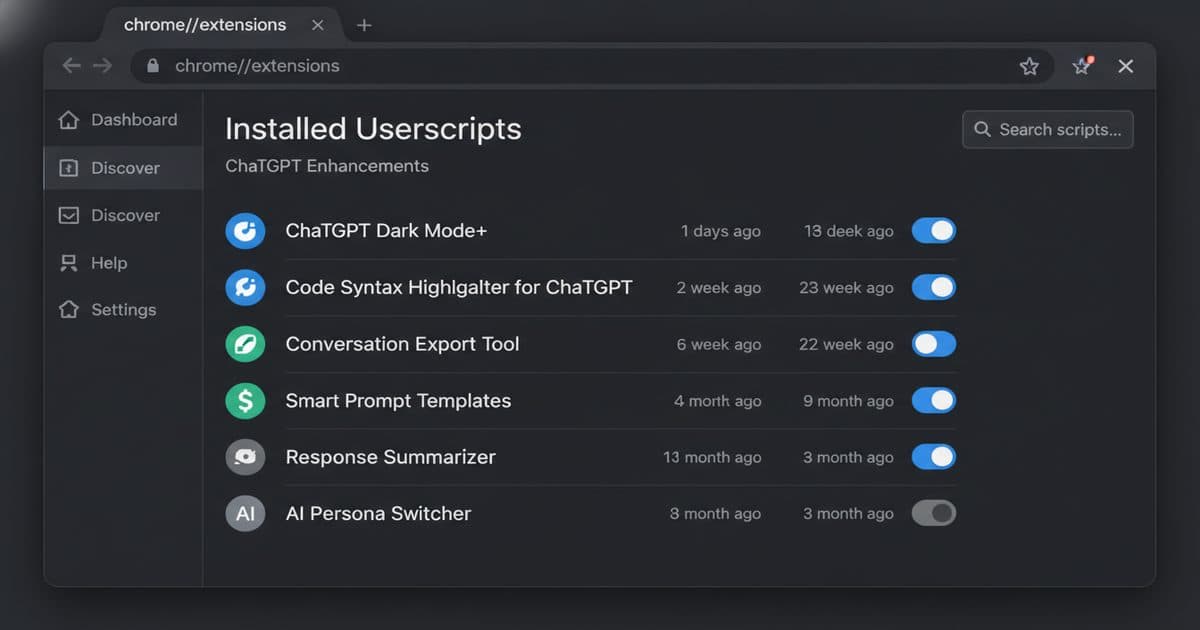This screenshot has width=1200, height=630.
Task: Click the chrome//extensions address bar
Action: [592, 66]
